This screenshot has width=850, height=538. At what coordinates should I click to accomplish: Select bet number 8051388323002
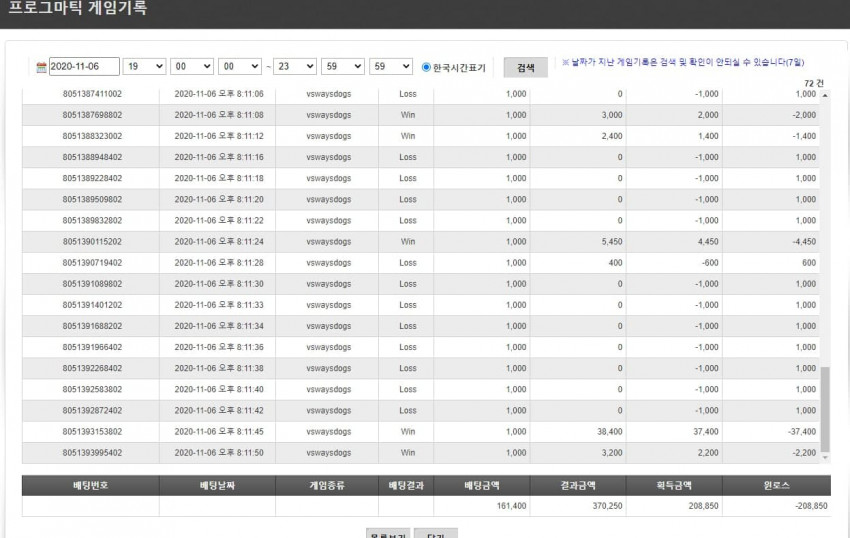92,136
